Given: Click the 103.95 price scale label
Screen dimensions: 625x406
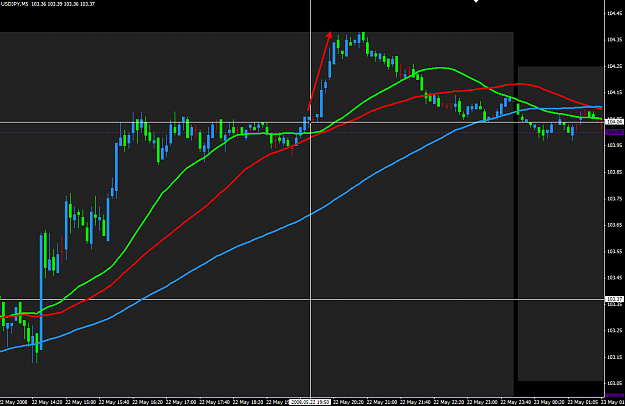Looking at the screenshot, I should (614, 145).
